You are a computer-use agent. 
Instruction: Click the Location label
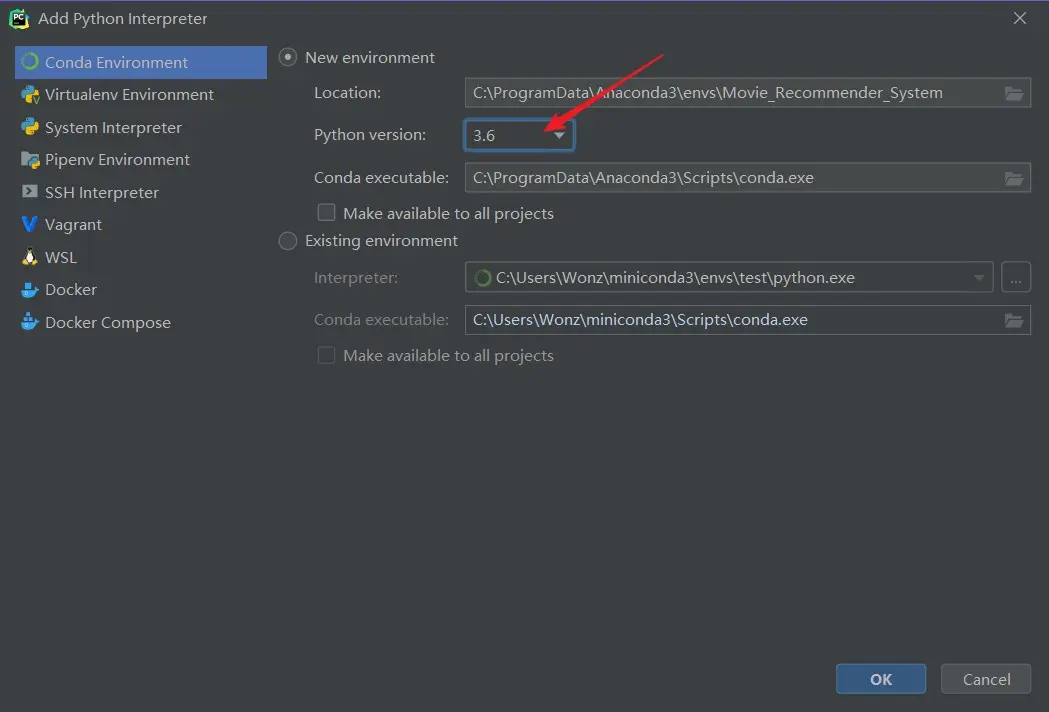[x=347, y=92]
